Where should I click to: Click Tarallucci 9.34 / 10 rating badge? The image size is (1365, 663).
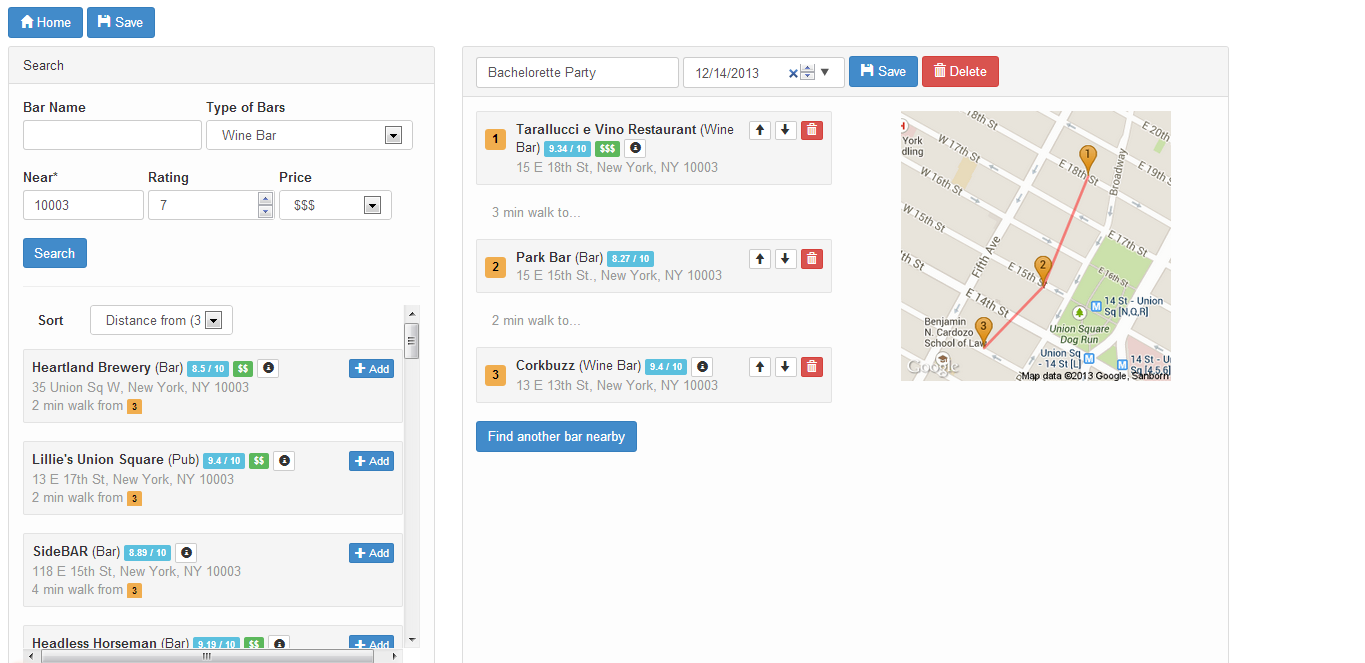tap(567, 149)
